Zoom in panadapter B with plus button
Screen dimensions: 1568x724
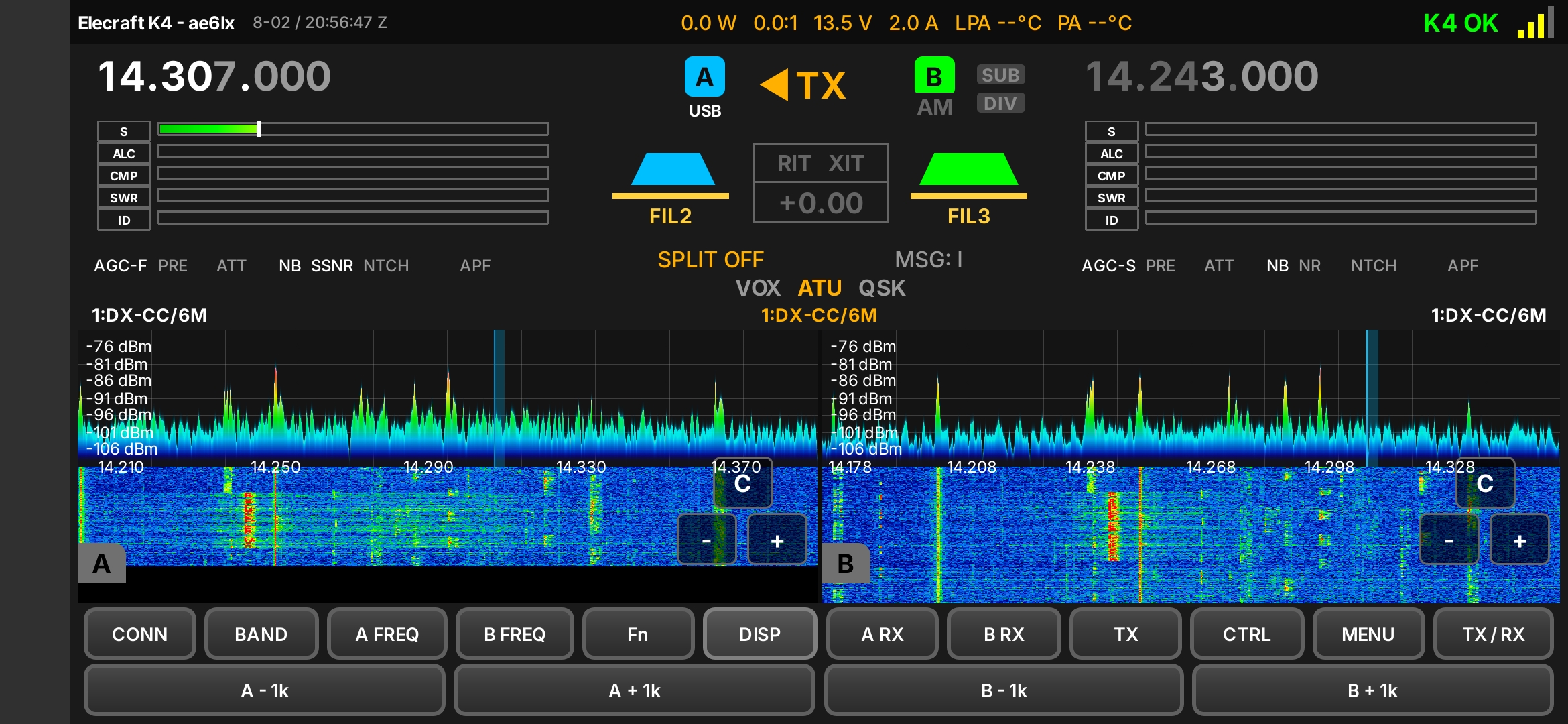pyautogui.click(x=1520, y=540)
